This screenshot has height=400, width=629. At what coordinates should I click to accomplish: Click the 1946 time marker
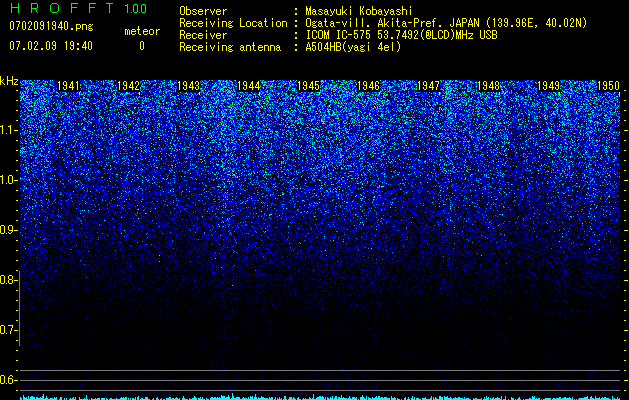368,86
